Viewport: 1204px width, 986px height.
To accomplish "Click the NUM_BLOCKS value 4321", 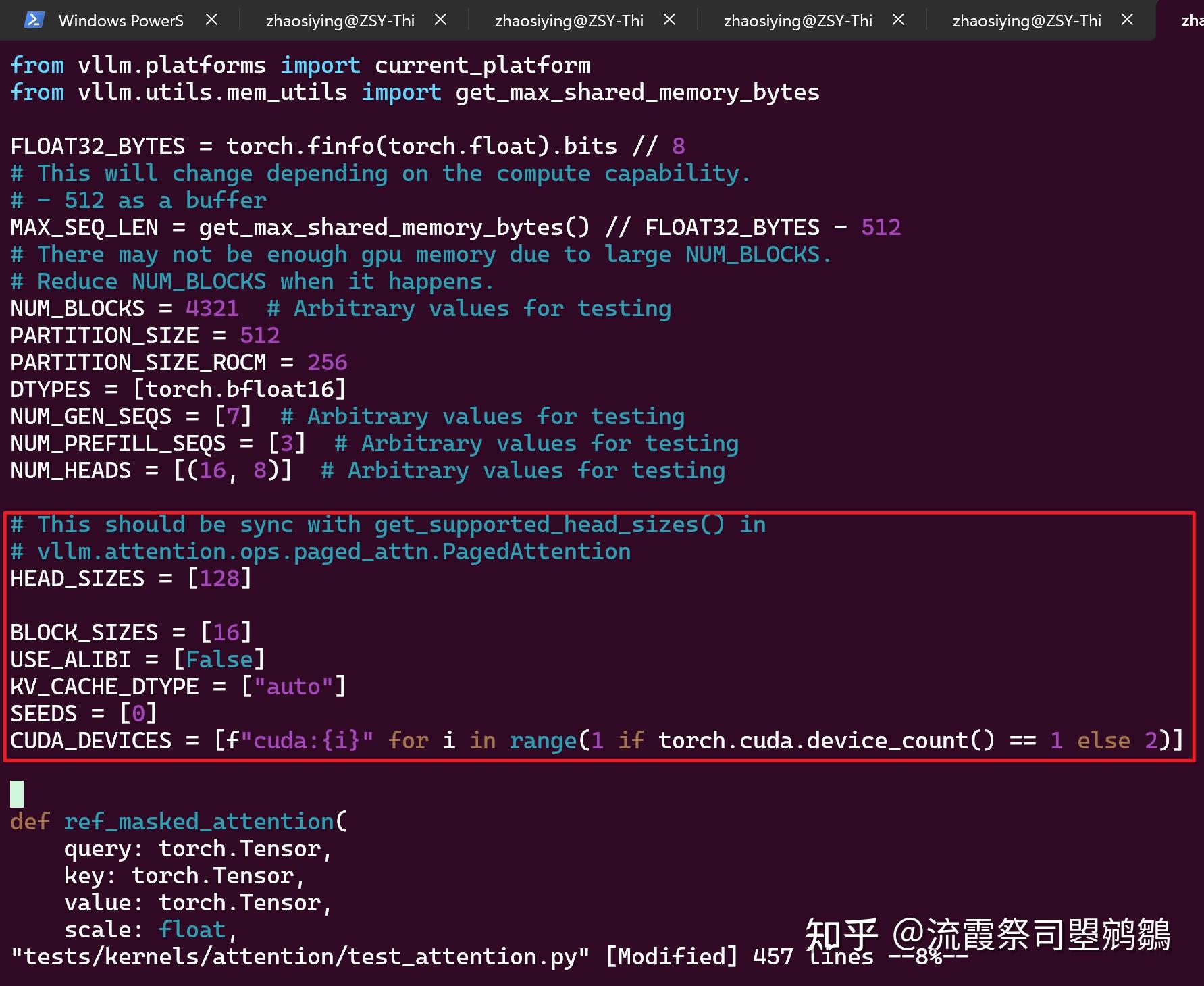I will [211, 308].
